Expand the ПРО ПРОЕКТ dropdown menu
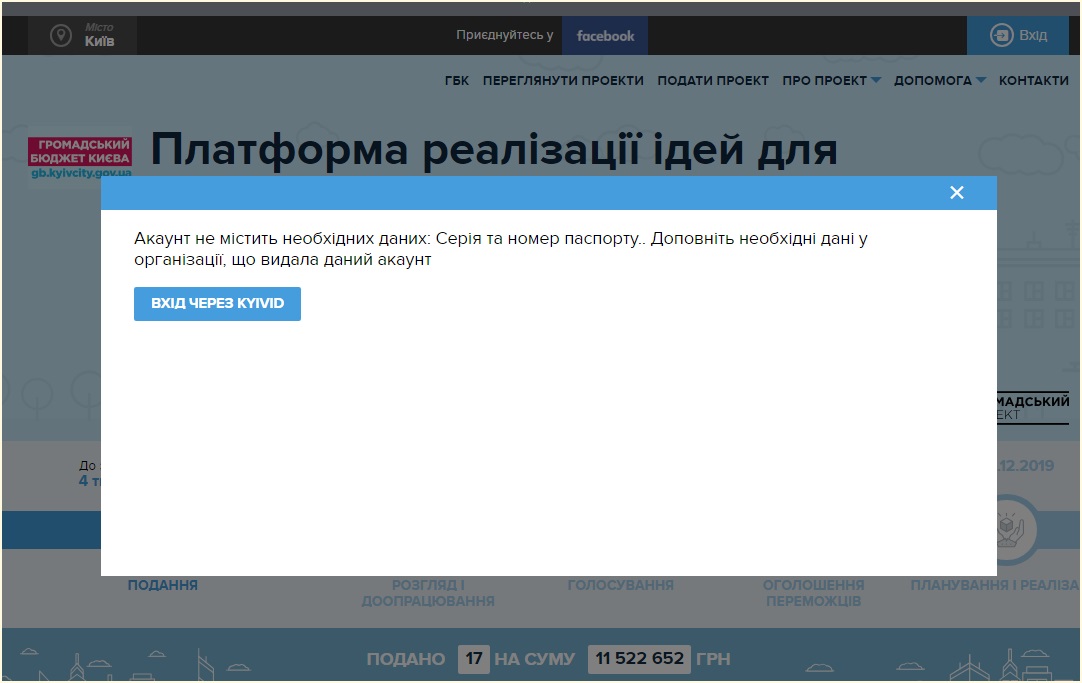 click(831, 81)
